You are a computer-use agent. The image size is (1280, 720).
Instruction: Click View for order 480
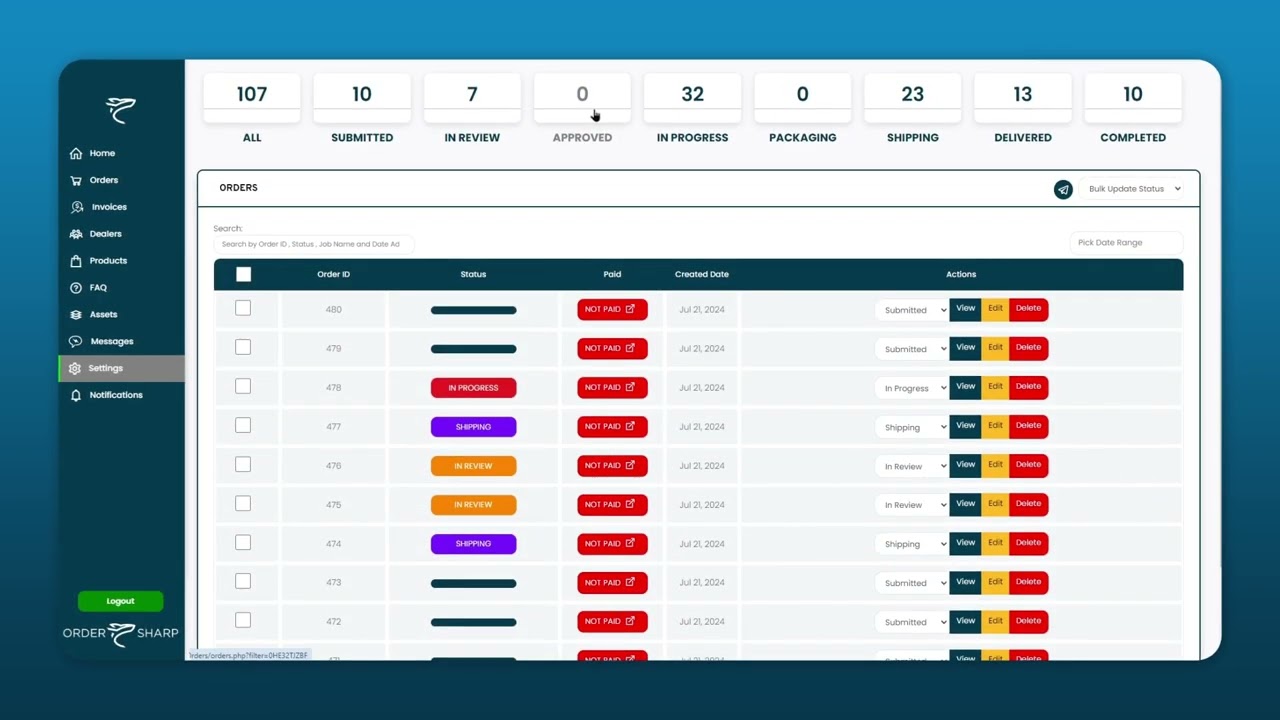click(x=965, y=309)
